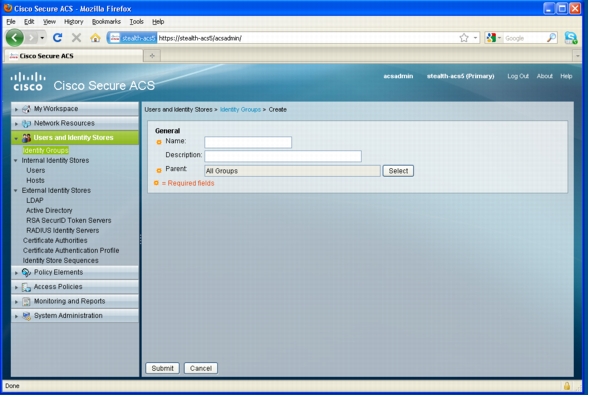The height and width of the screenshot is (397, 589).
Task: Open the Bookmarks menu
Action: click(x=106, y=22)
